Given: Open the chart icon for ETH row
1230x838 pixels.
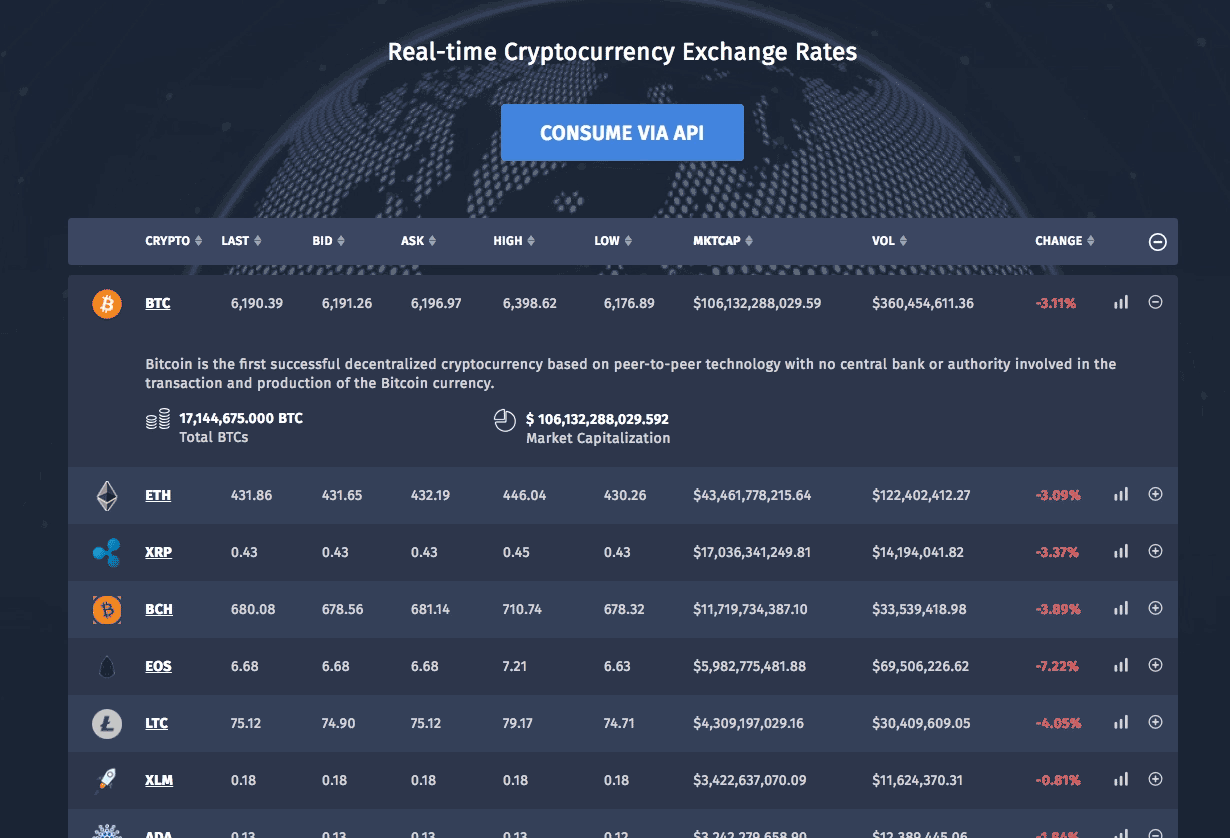Looking at the screenshot, I should 1121,494.
